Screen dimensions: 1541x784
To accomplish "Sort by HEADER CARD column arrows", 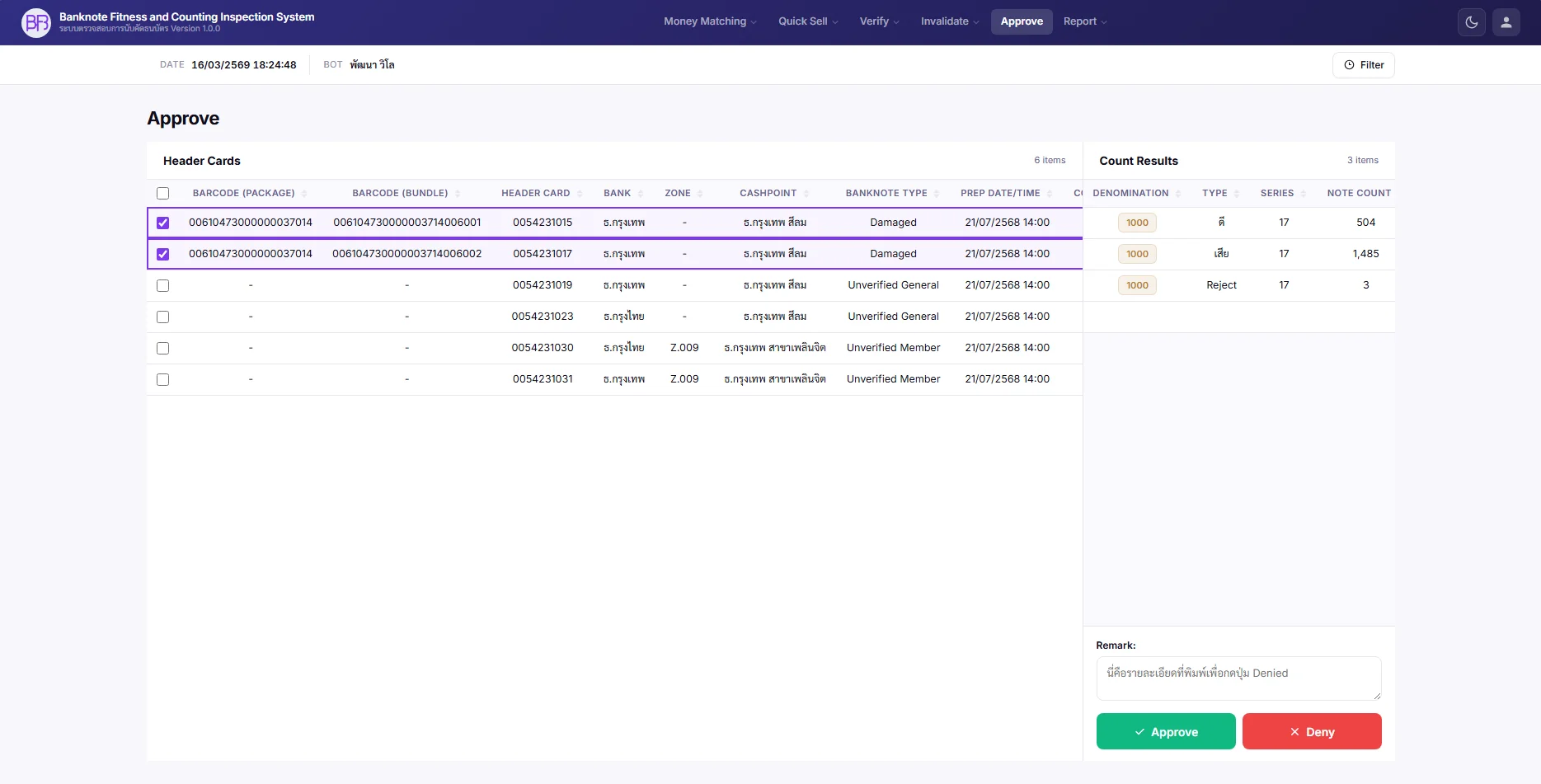I will coord(580,193).
